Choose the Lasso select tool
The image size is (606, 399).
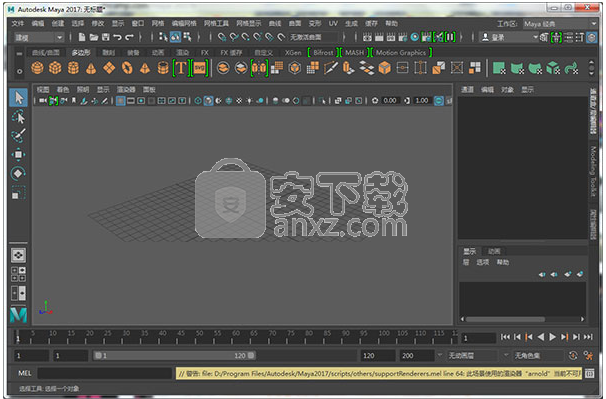tap(19, 117)
